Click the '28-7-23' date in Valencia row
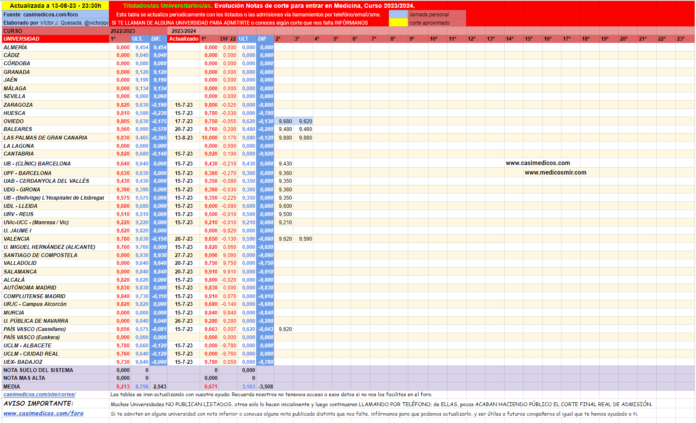This screenshot has width=696, height=423. [184, 239]
